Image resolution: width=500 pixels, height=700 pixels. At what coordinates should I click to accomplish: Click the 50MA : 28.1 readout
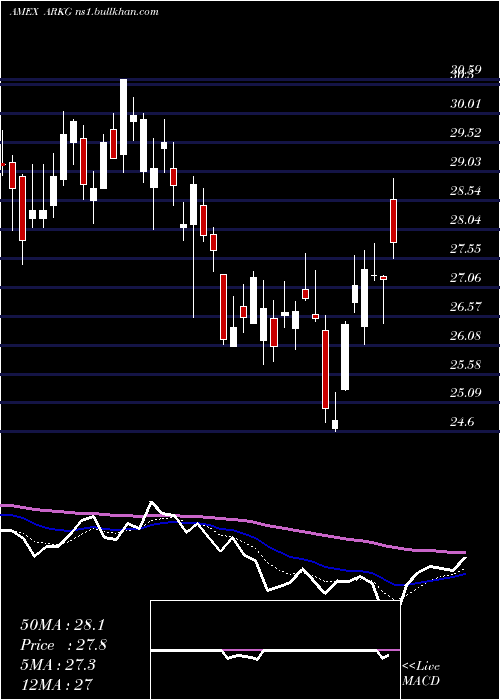click(x=62, y=625)
